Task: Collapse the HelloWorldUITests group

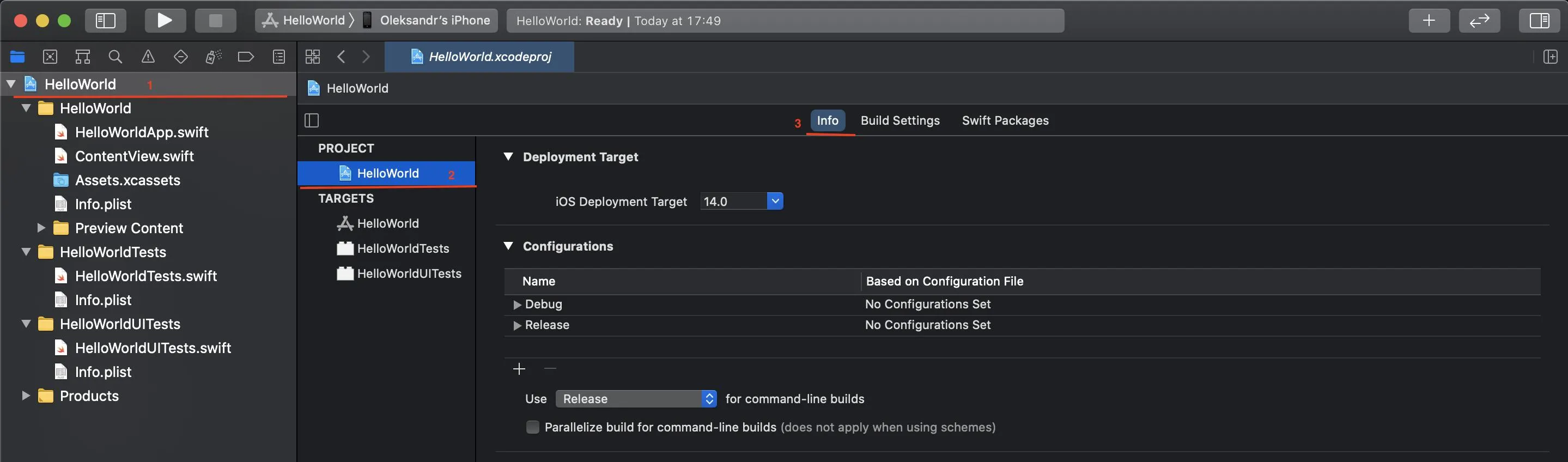Action: (x=26, y=324)
